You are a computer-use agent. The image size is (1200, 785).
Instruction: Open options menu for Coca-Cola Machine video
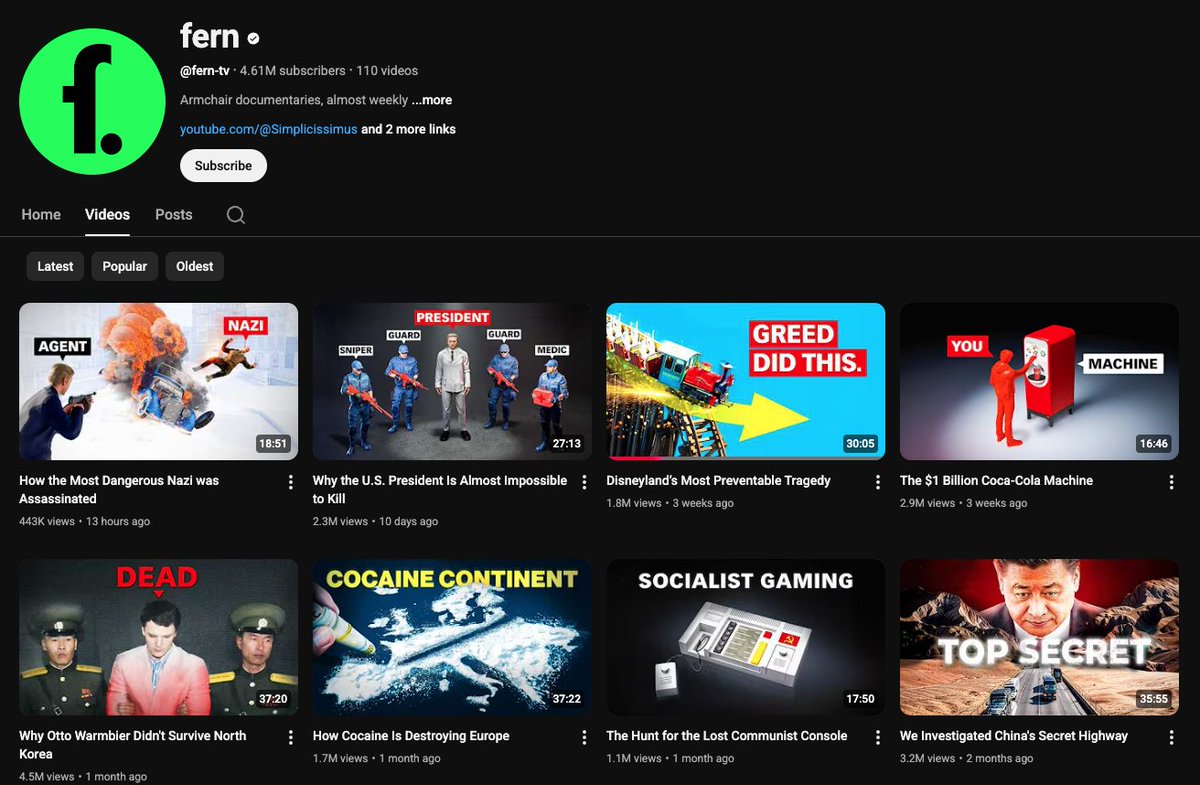1171,482
